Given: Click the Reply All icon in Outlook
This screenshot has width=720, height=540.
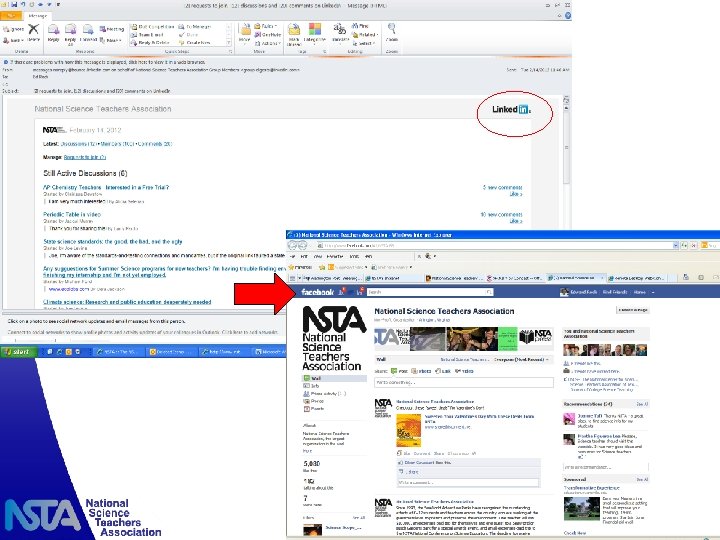Looking at the screenshot, I should point(70,30).
